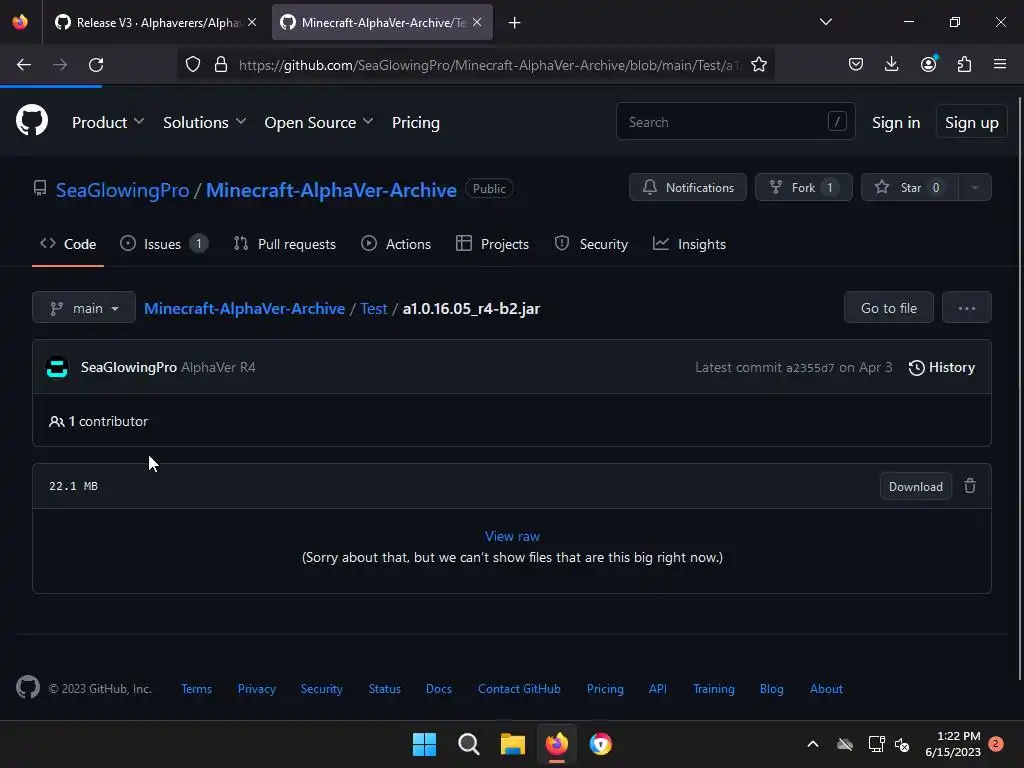Click the muted volume tray icon
Image resolution: width=1024 pixels, height=768 pixels.
(902, 744)
